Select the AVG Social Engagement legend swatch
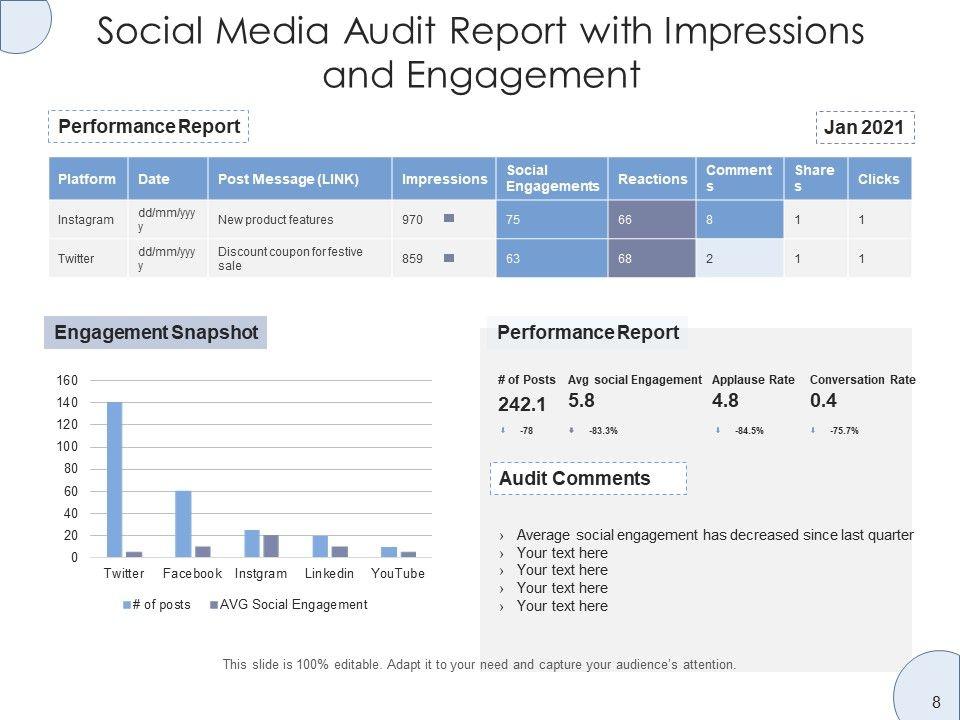Screen dimensions: 960x720 213,605
